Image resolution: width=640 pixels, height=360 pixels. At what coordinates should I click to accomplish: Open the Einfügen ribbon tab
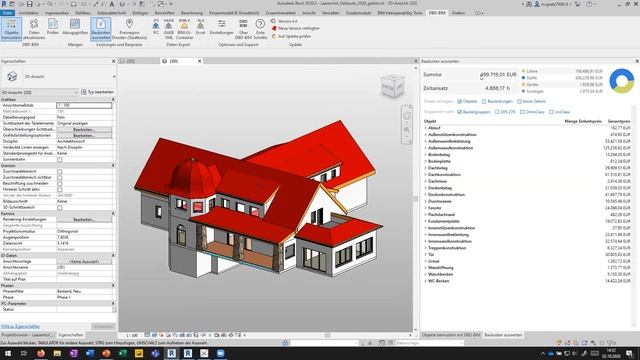[140, 13]
